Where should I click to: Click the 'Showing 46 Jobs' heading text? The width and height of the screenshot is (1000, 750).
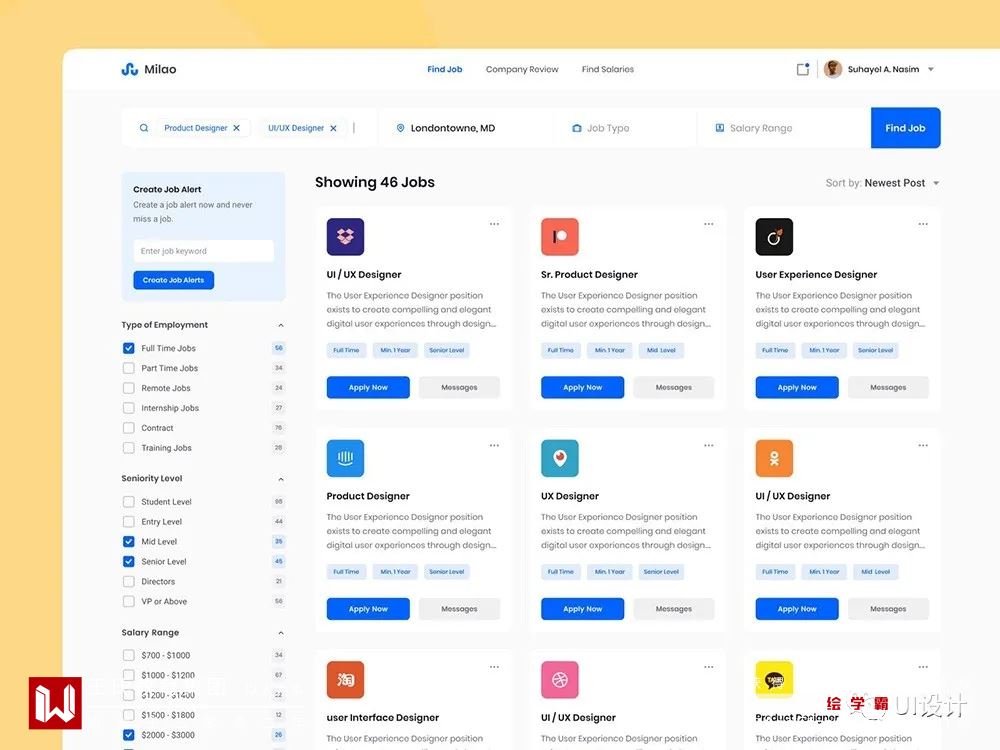coord(374,182)
